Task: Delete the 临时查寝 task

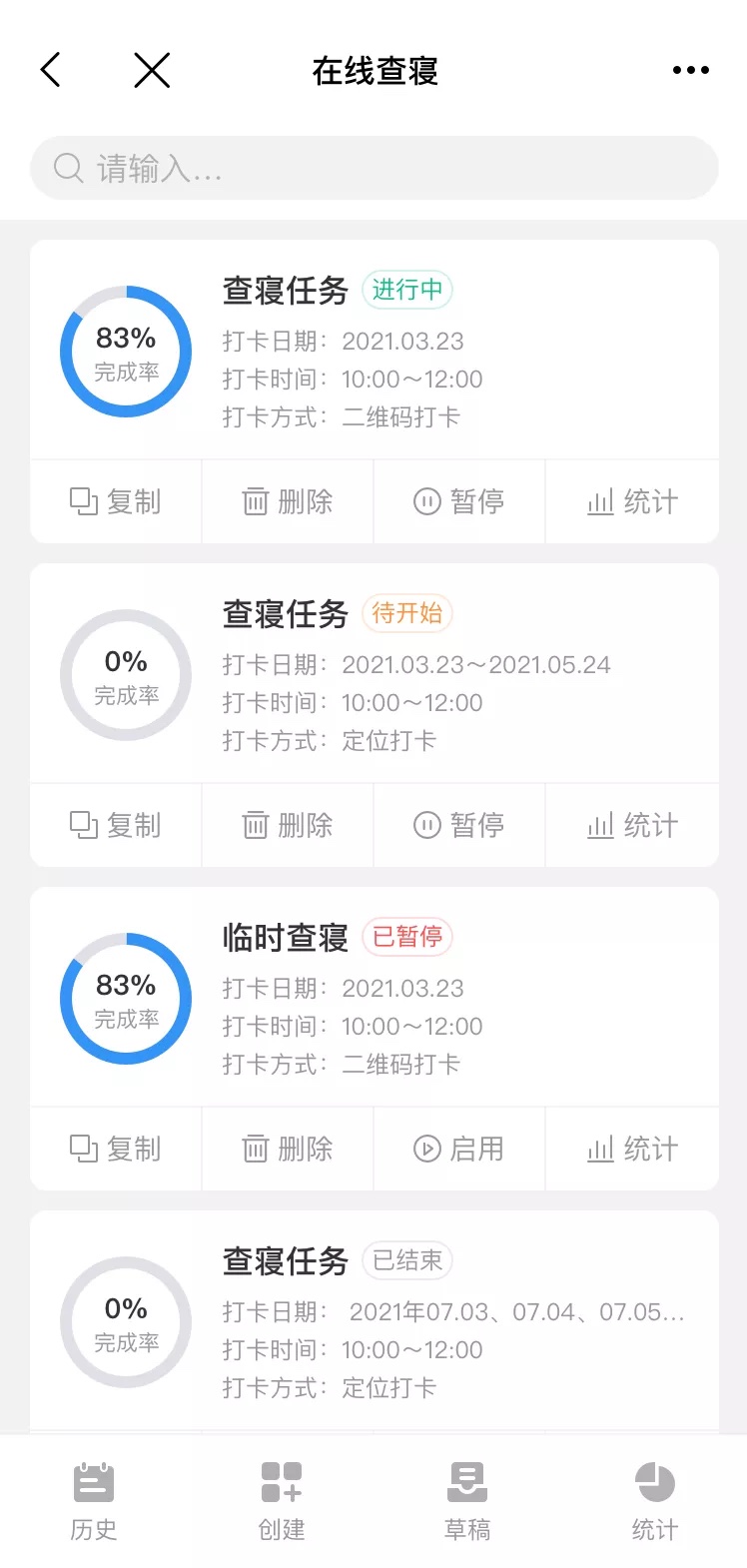Action: click(288, 1149)
